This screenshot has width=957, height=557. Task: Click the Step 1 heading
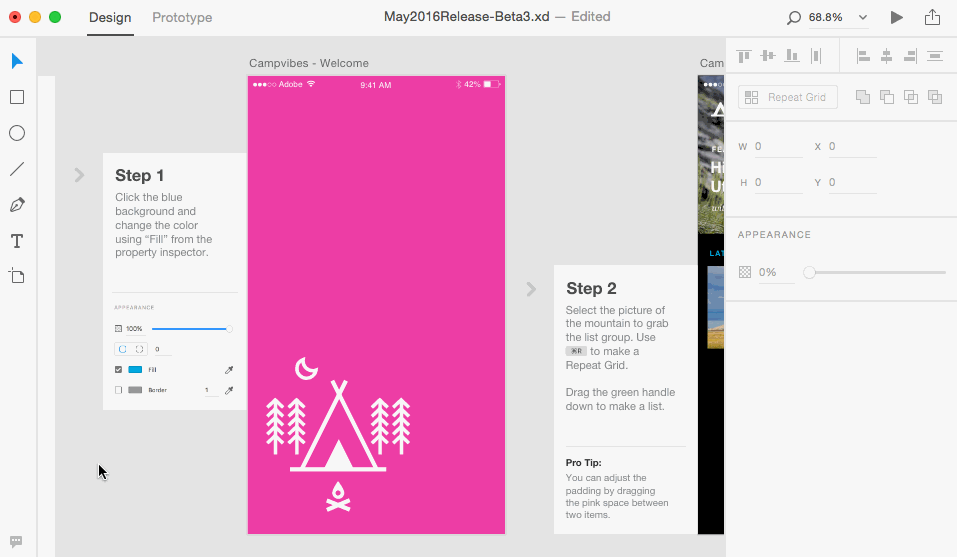(x=140, y=176)
